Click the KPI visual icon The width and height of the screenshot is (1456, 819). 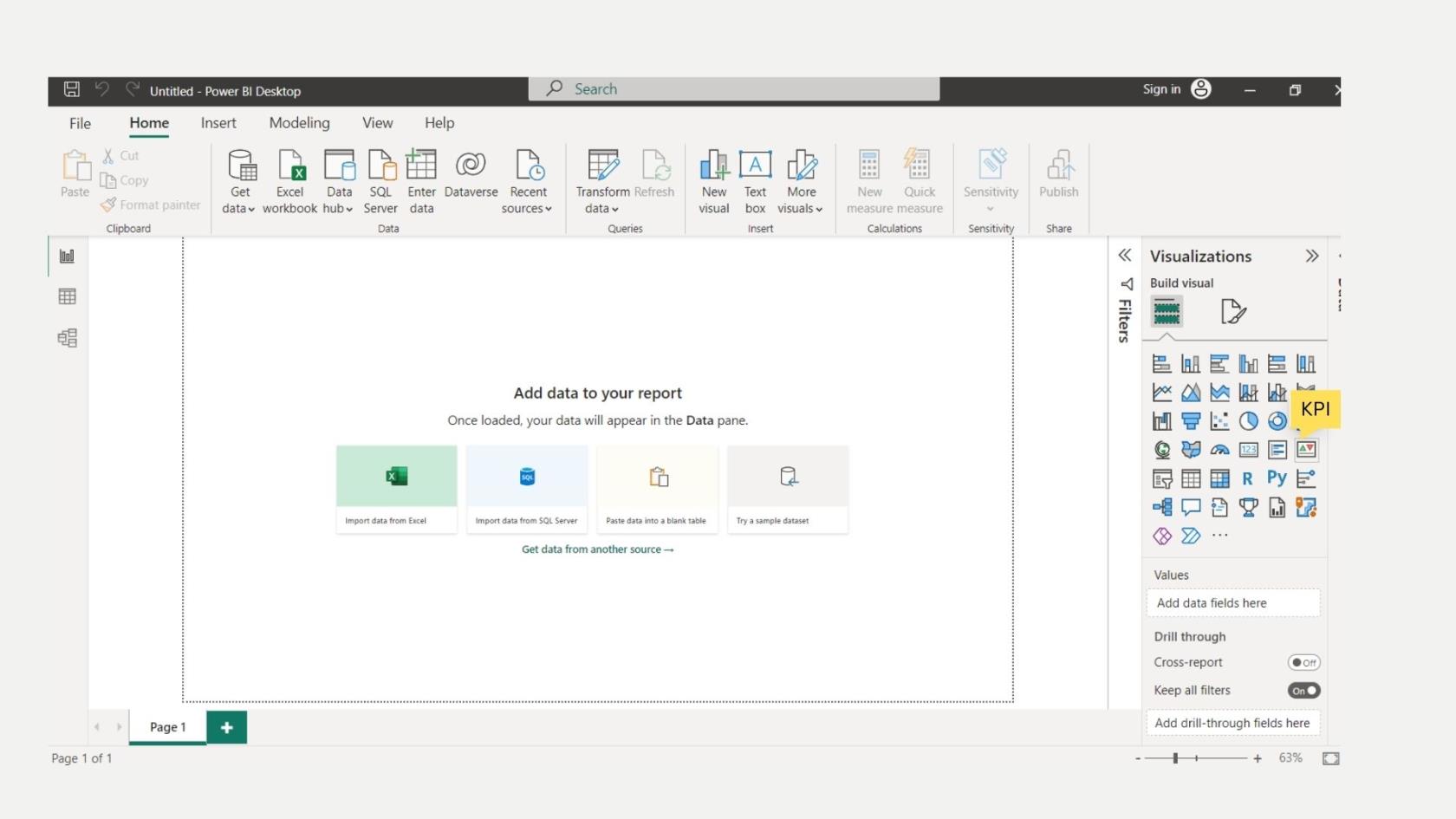pos(1306,449)
